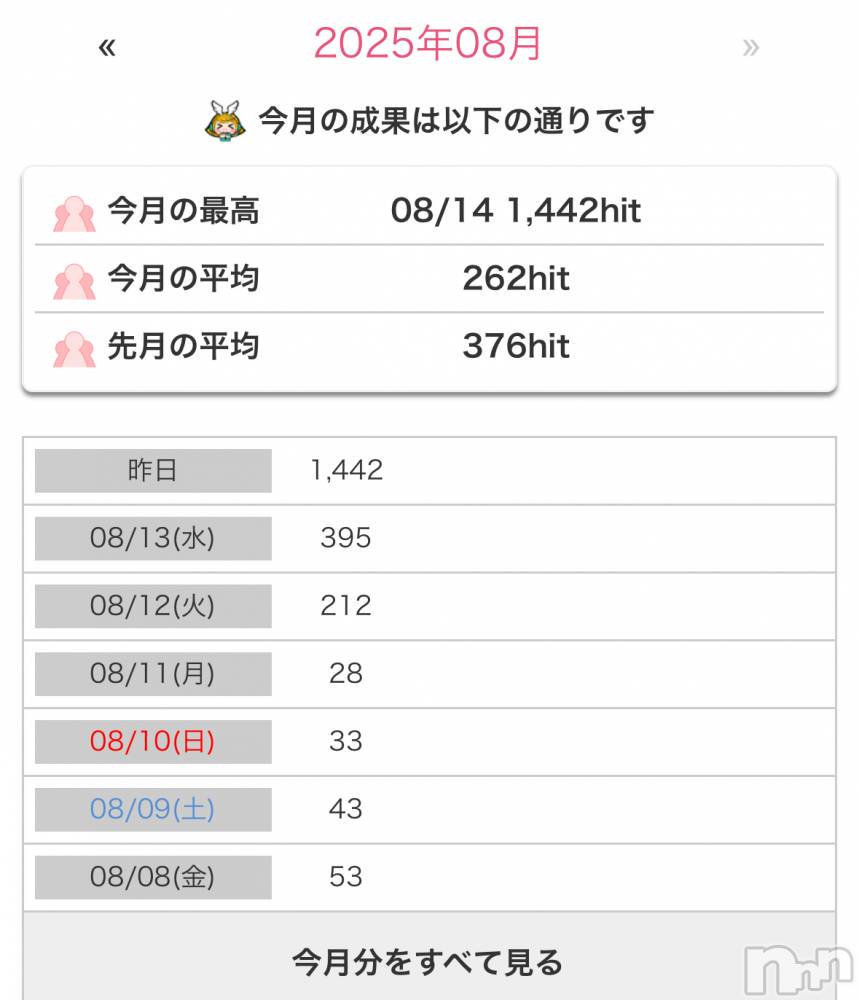
Task: Click pink people icon beside 今月の最高
Action: [x=74, y=214]
